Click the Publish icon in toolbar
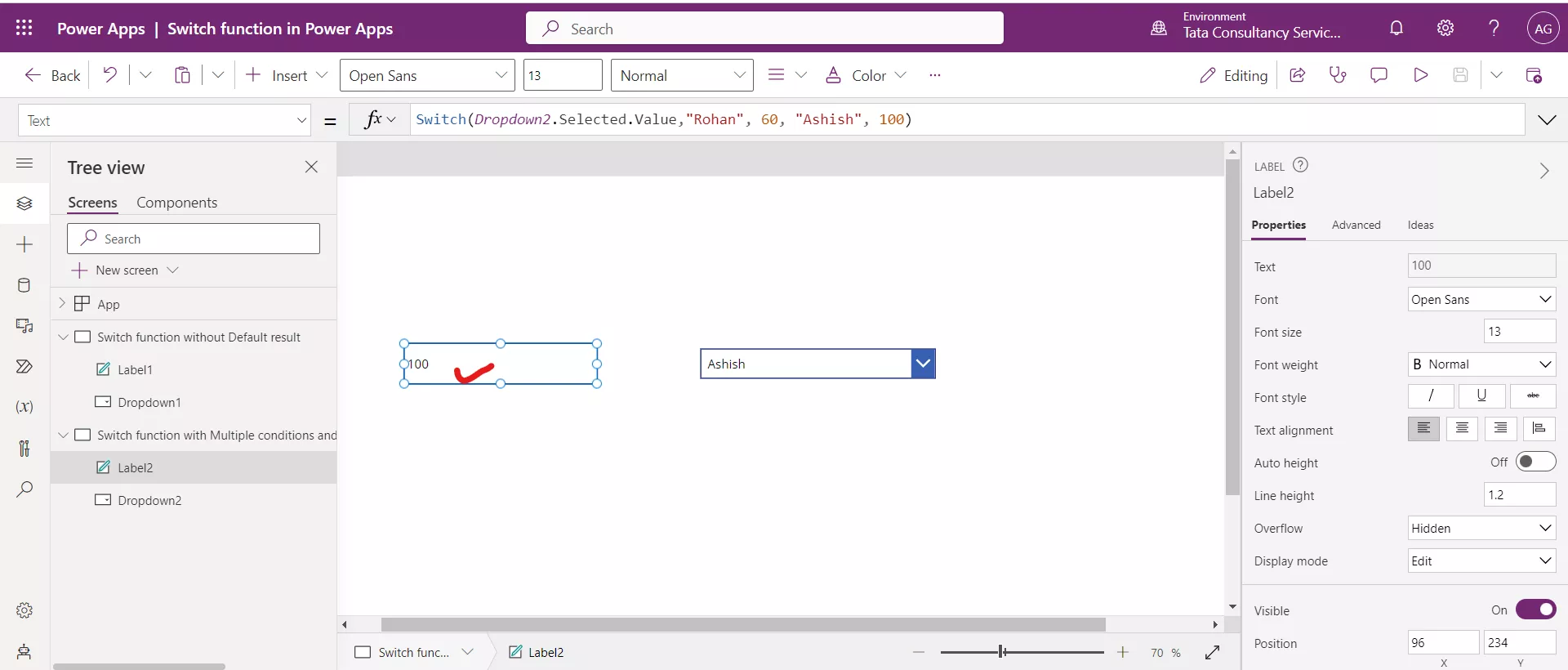 (x=1534, y=75)
